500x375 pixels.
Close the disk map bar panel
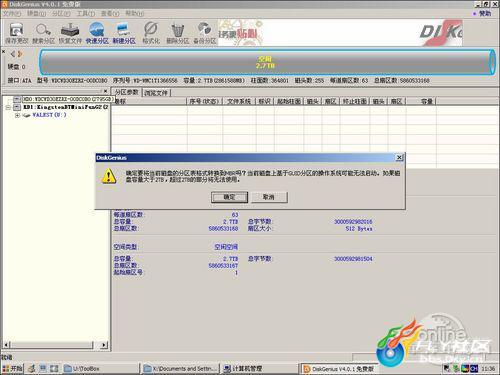[4, 52]
